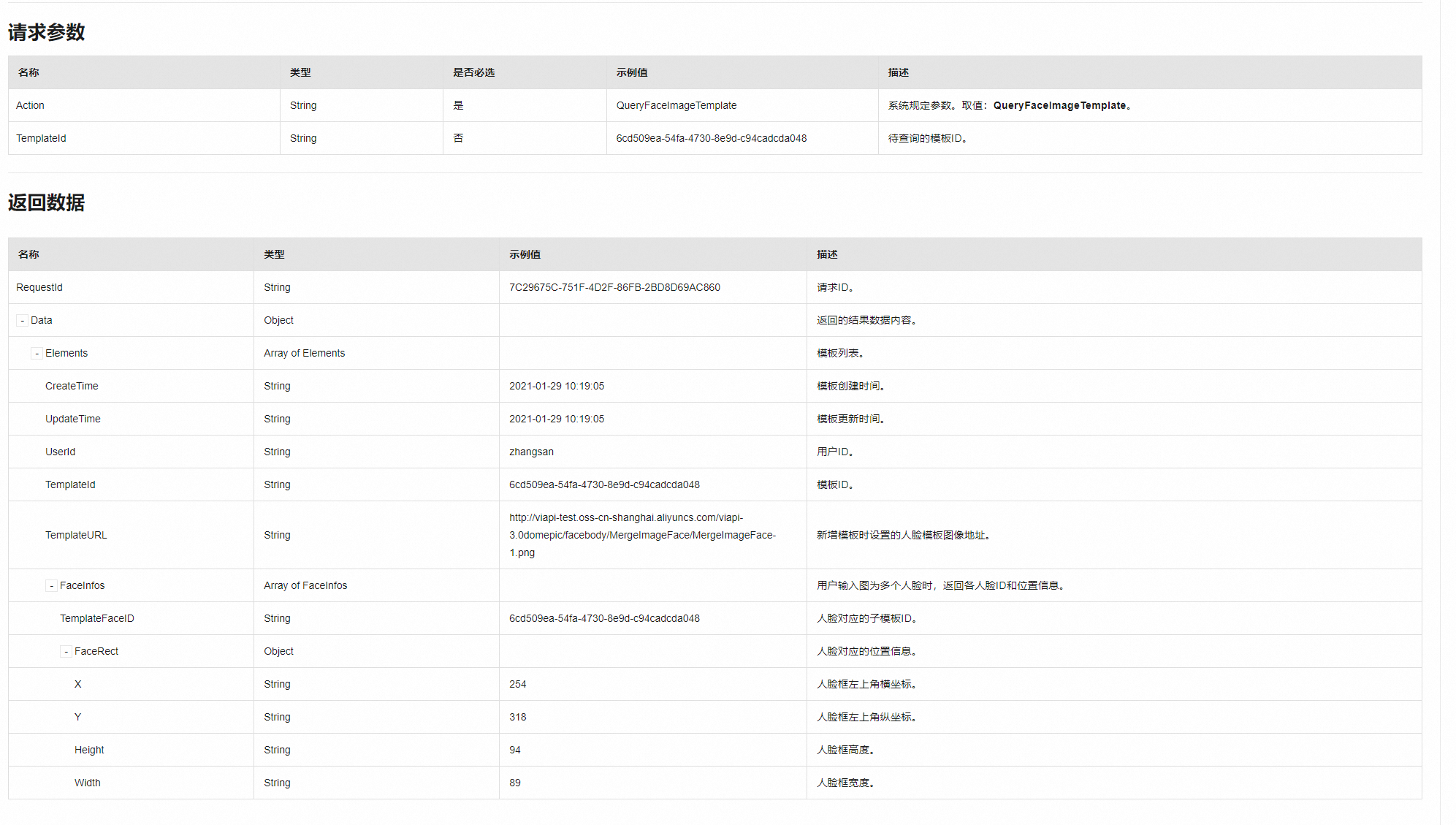Click example value QueryFaceImageTemplate
Screen dimensions: 1456x825
coord(676,105)
